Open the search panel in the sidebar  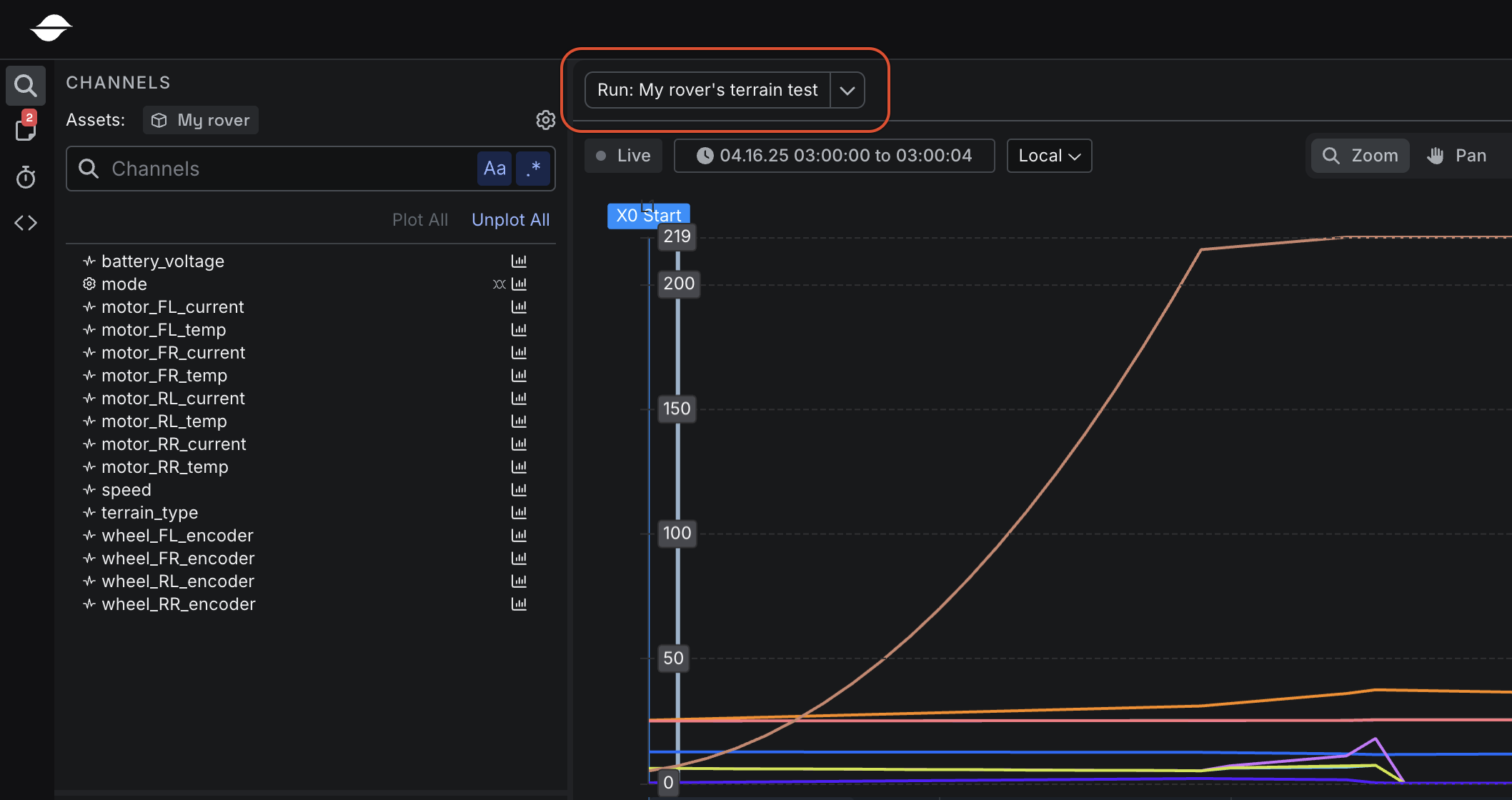click(x=26, y=86)
